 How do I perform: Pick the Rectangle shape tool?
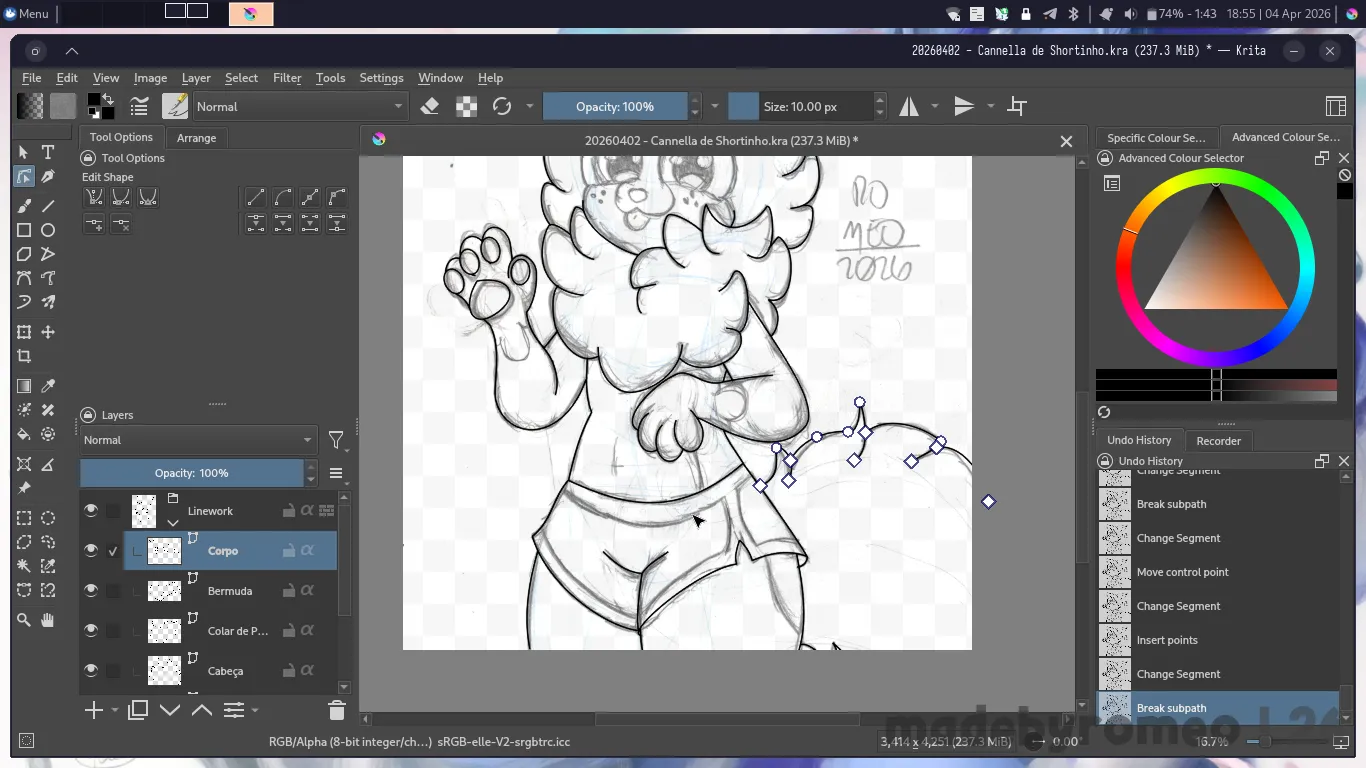24,230
